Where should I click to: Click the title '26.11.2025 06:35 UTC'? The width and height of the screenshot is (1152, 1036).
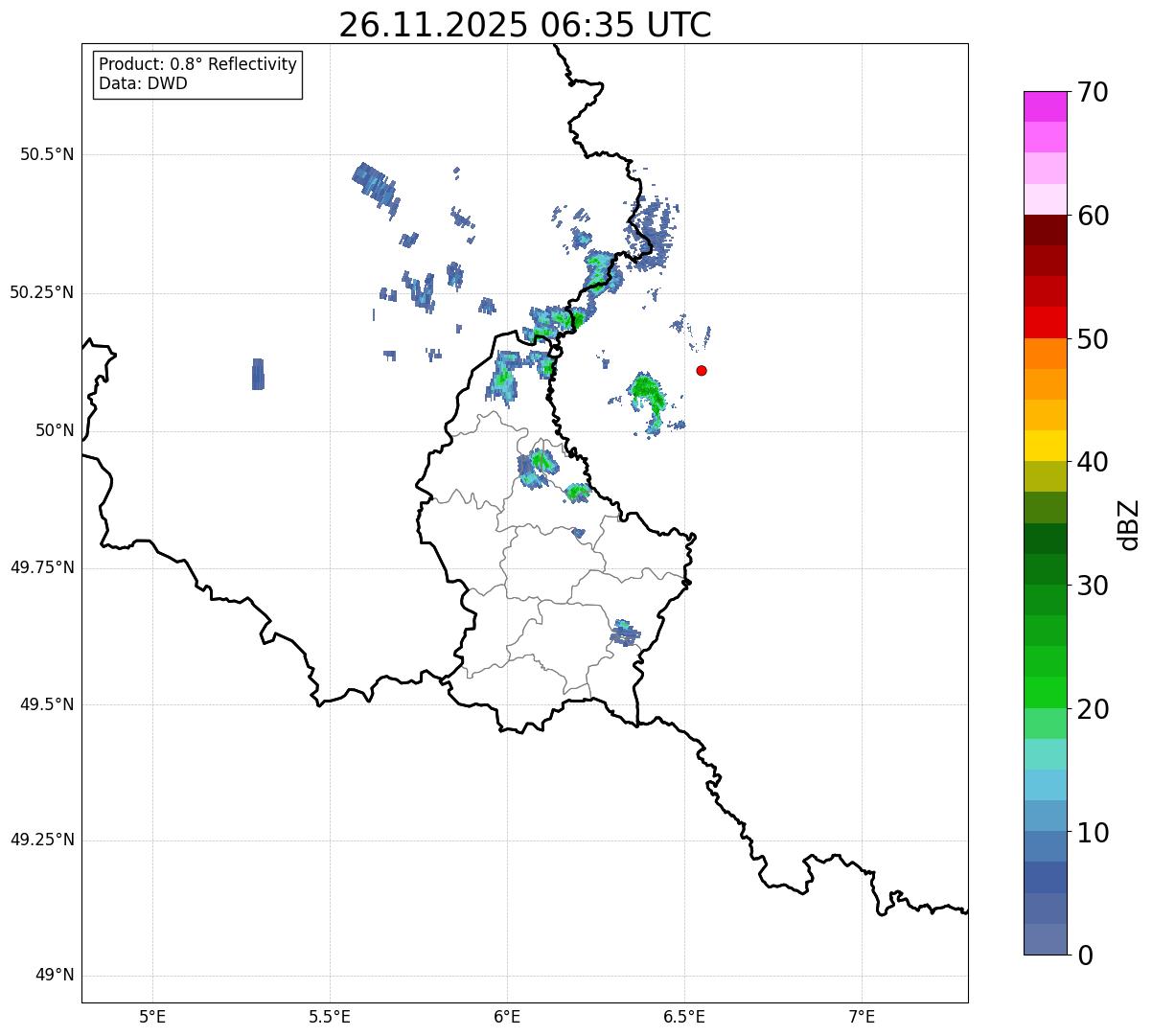525,25
